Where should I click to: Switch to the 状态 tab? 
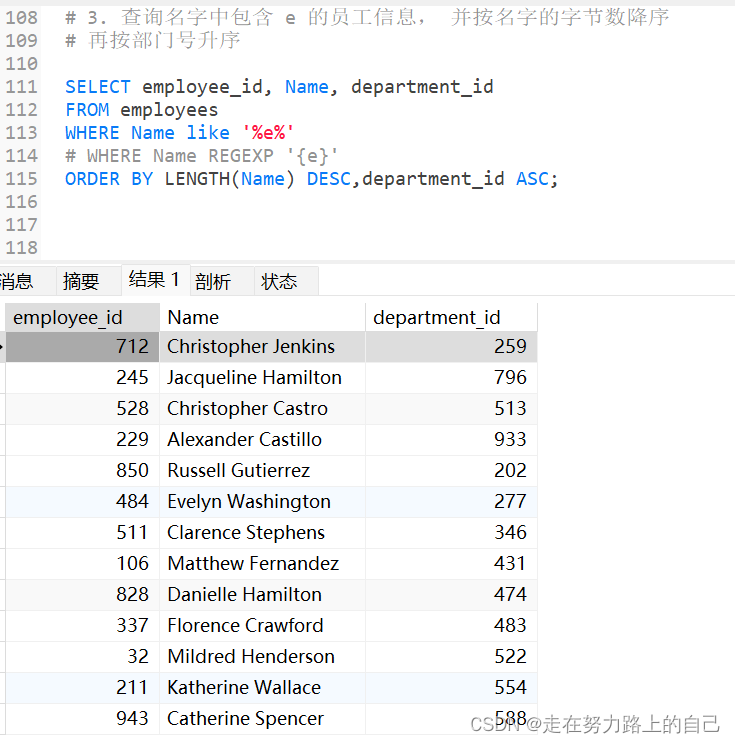(286, 281)
